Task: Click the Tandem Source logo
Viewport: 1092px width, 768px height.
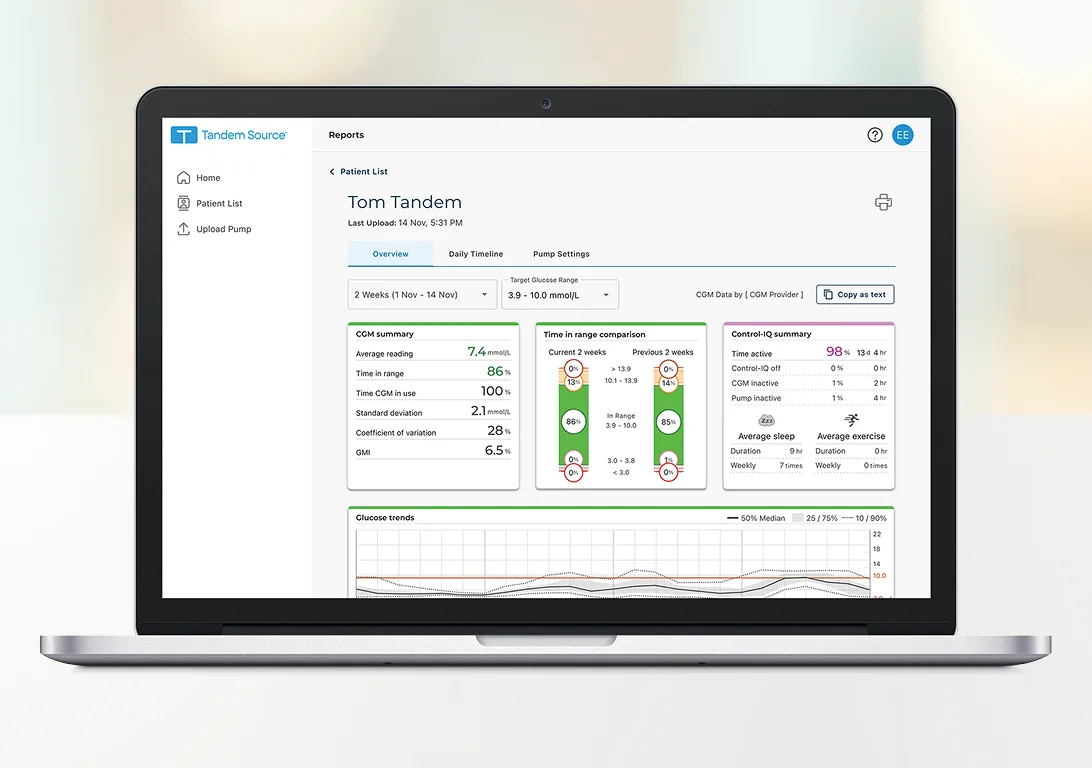Action: [228, 134]
